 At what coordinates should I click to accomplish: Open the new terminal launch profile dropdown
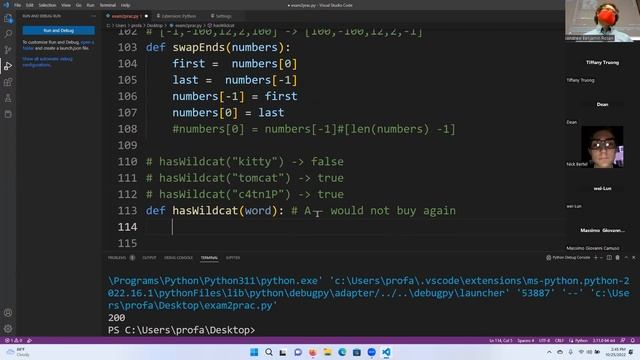(x=601, y=258)
